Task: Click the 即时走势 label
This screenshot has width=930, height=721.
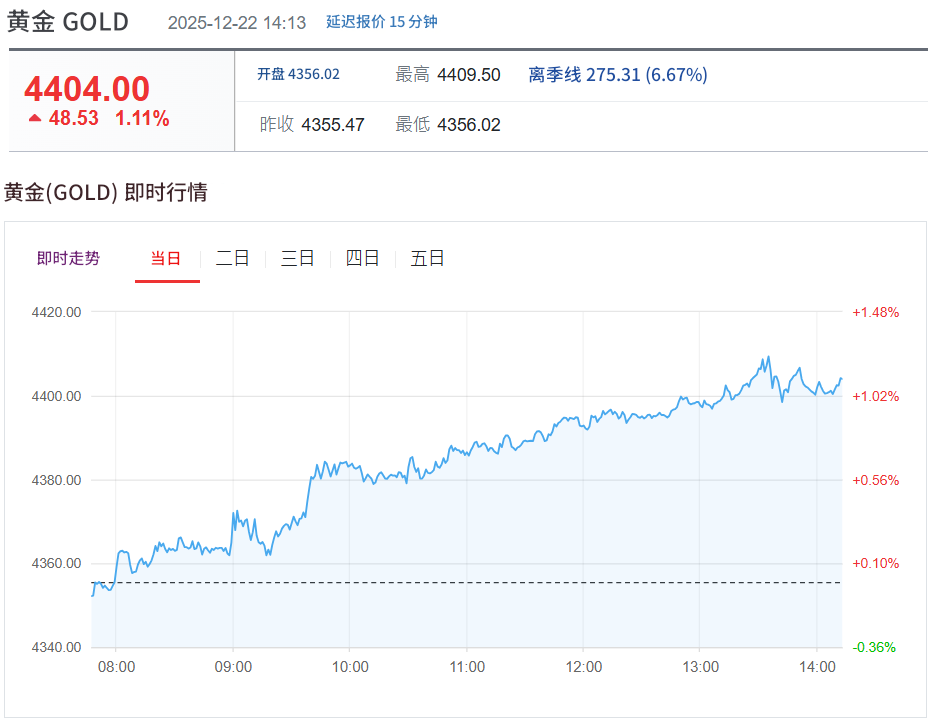Action: click(68, 258)
